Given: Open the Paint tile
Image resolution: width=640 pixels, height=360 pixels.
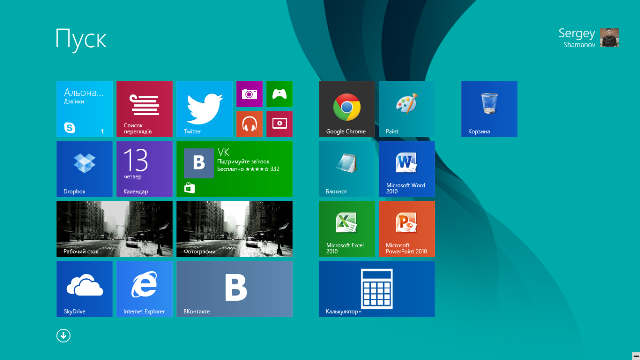Looking at the screenshot, I should pyautogui.click(x=407, y=109).
